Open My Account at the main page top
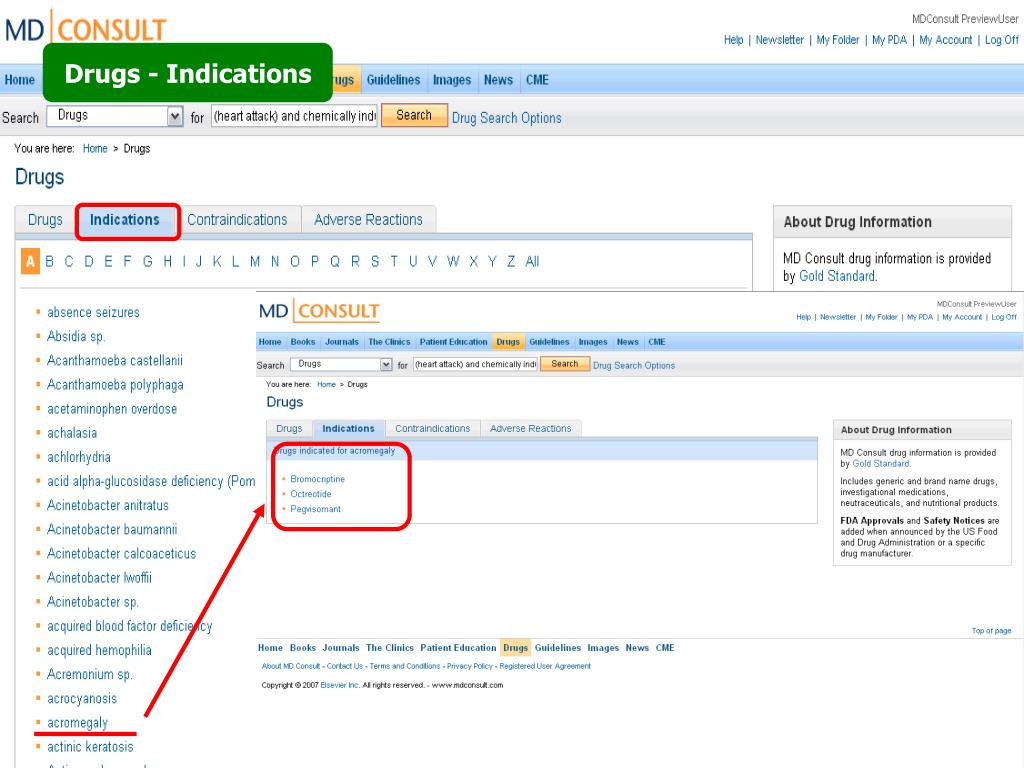1024x768 pixels. (x=946, y=40)
